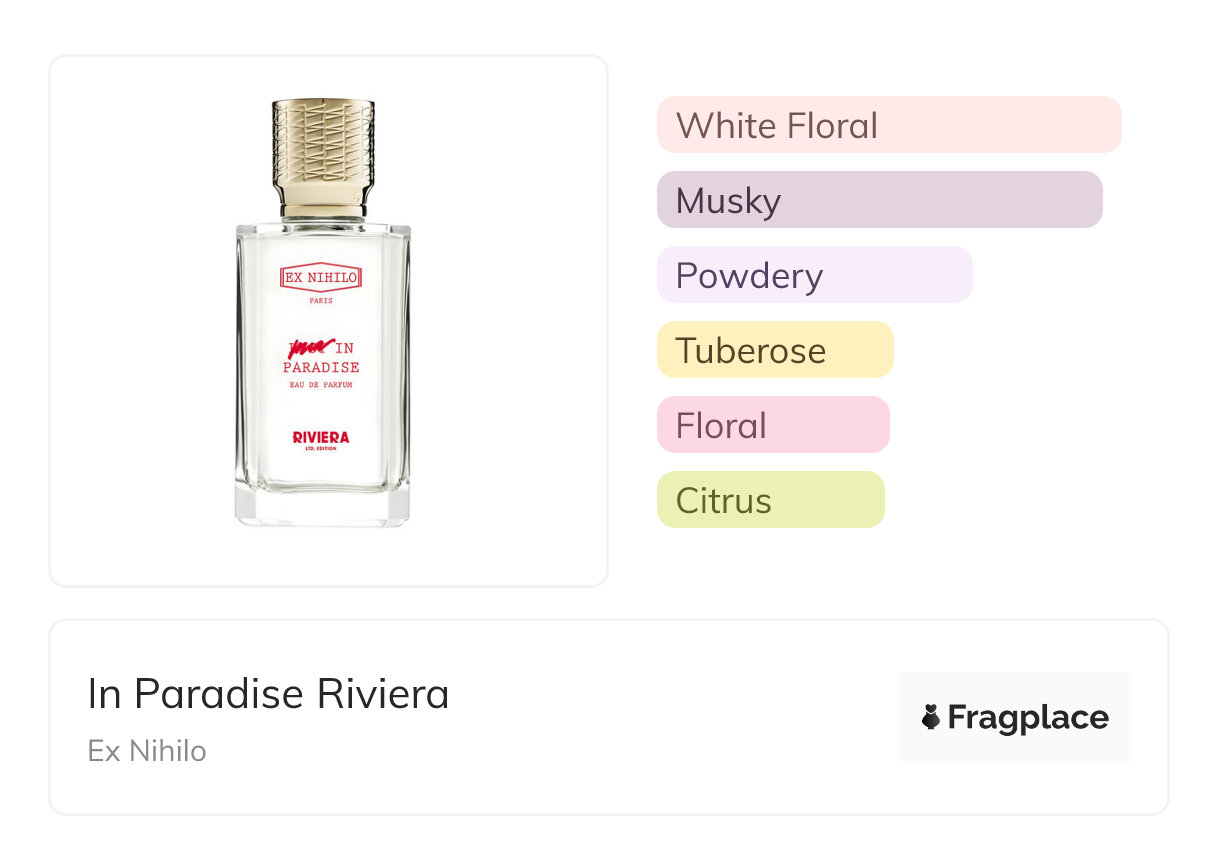This screenshot has height=864, width=1218.
Task: Click the EAU DE PARFUM text on the bottle
Action: [x=322, y=385]
